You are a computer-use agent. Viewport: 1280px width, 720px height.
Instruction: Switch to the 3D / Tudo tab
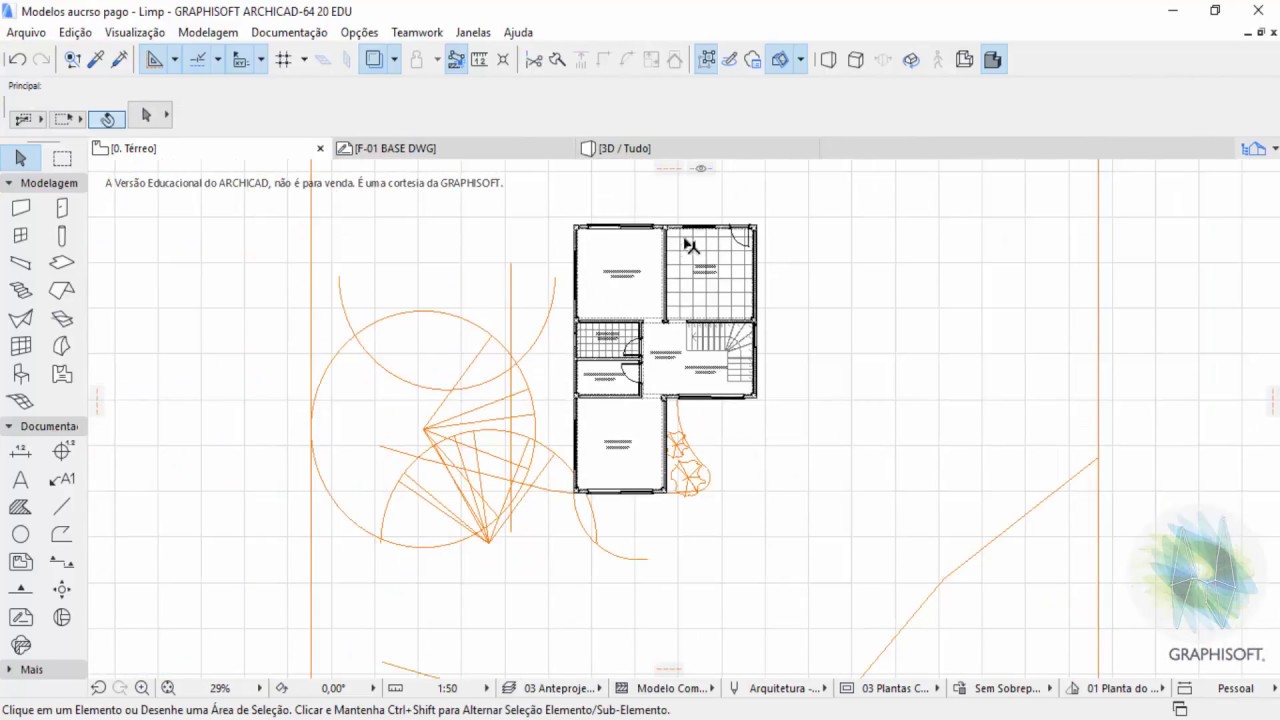pyautogui.click(x=624, y=148)
